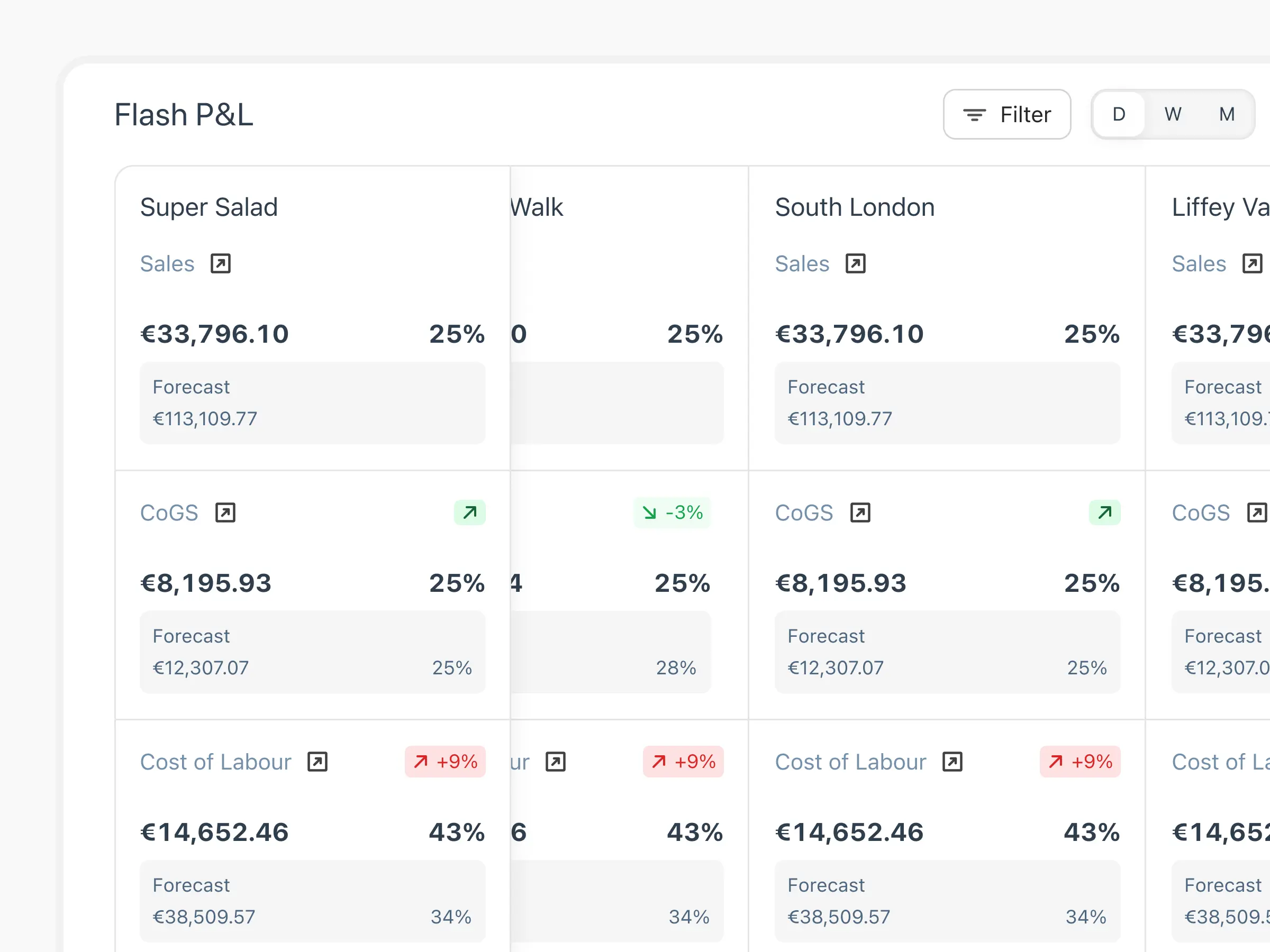Click the -3% CoGS trend badge

tap(673, 512)
